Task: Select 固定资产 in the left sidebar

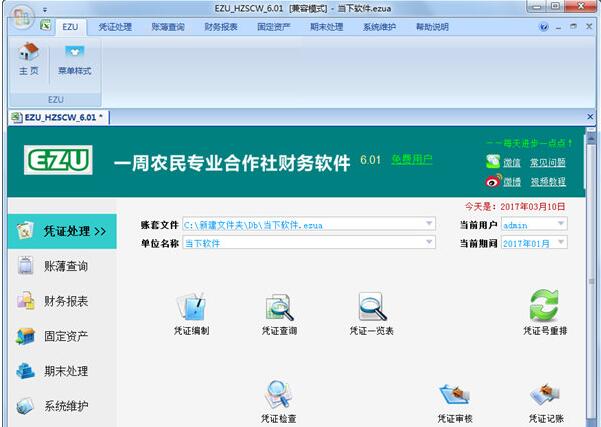Action: tap(62, 336)
